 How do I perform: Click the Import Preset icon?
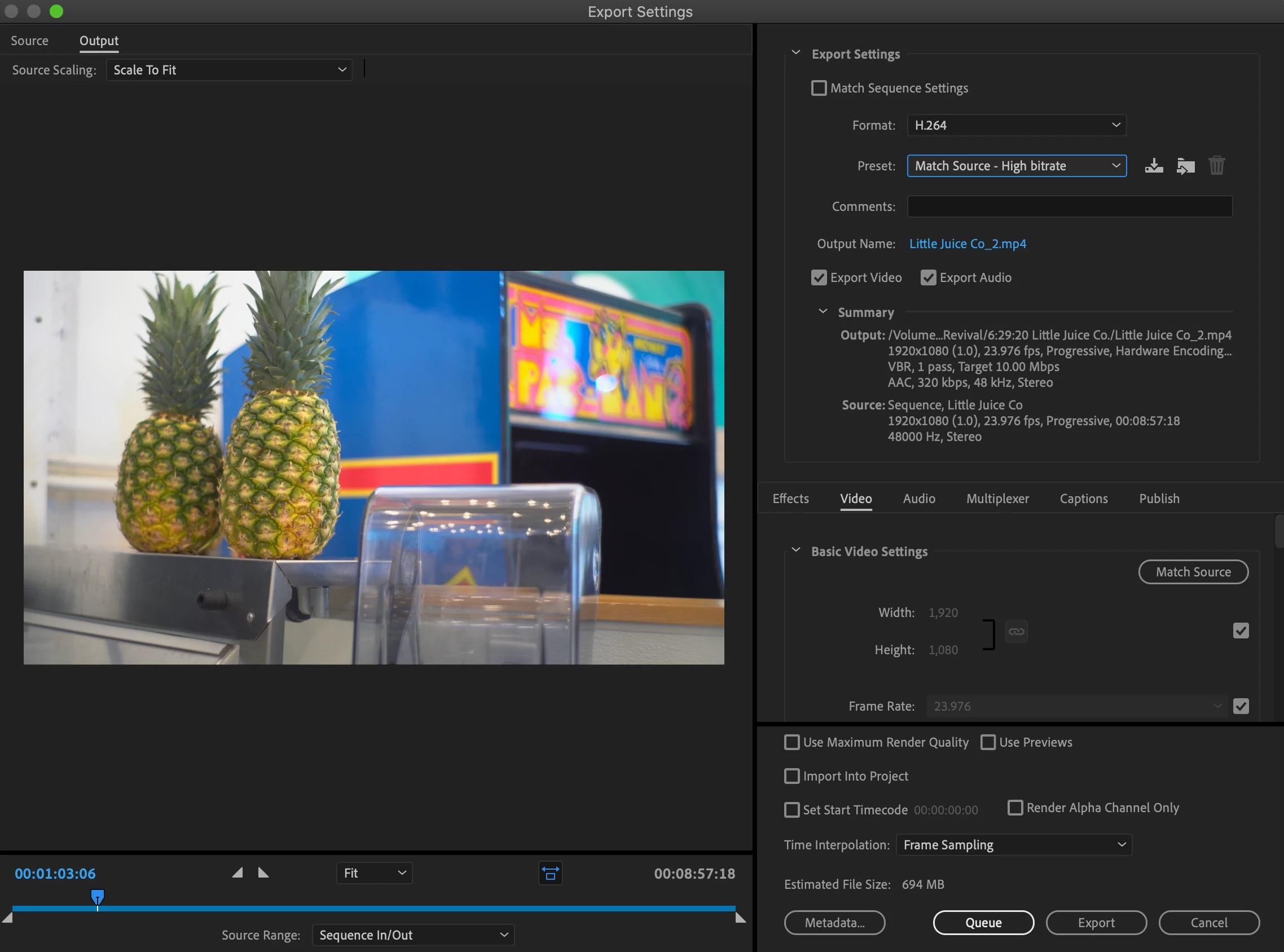1185,166
